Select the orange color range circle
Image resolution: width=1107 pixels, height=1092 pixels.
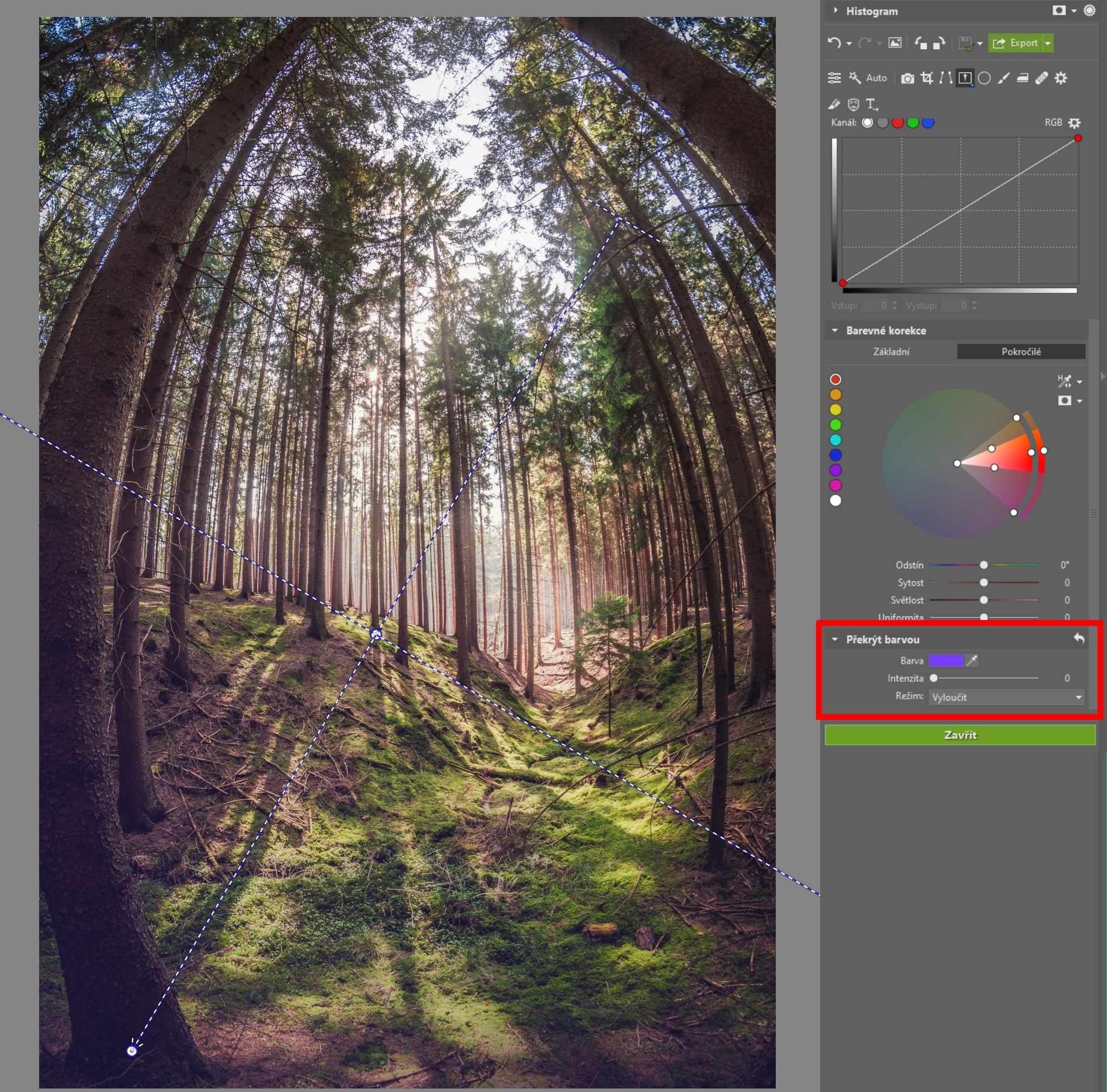pyautogui.click(x=835, y=394)
